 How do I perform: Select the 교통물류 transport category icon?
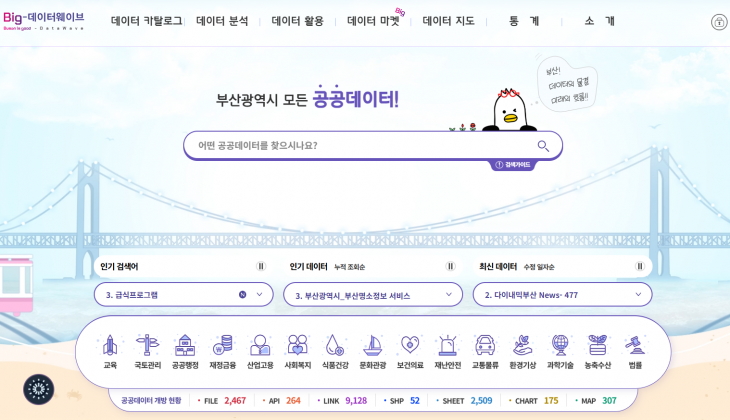click(485, 346)
